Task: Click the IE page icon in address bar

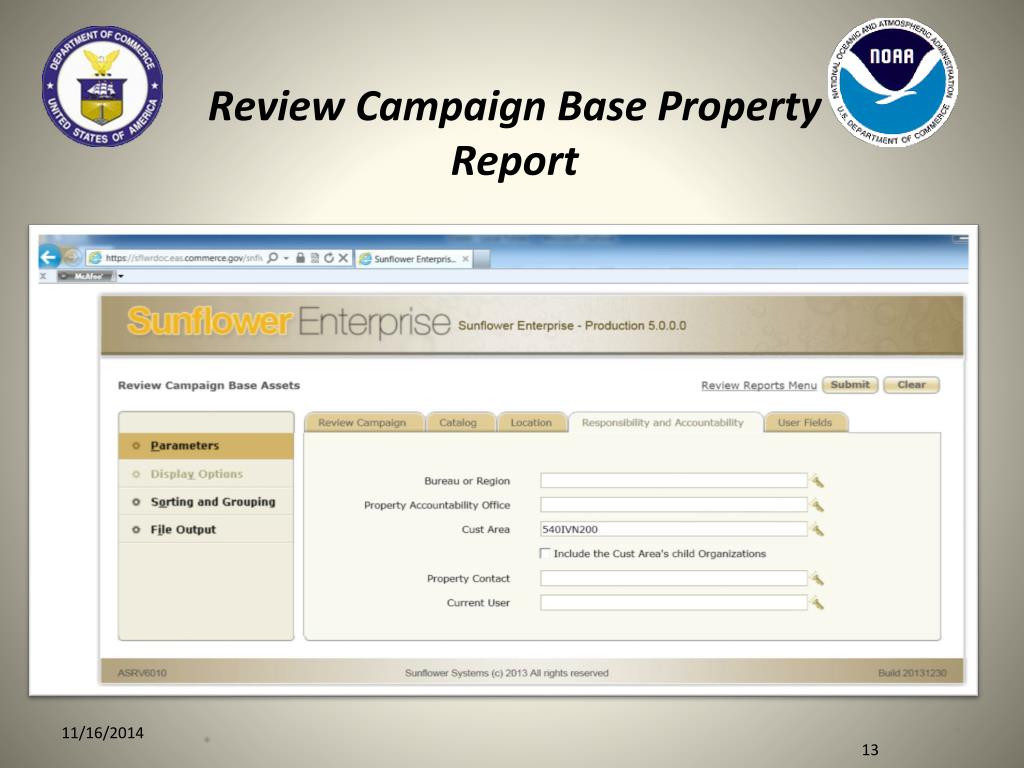Action: coord(95,258)
